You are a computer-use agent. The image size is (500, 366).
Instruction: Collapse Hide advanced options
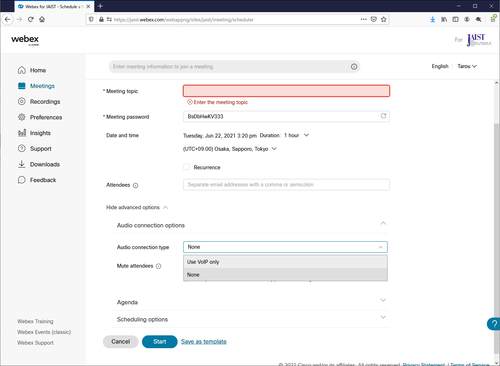pos(137,207)
